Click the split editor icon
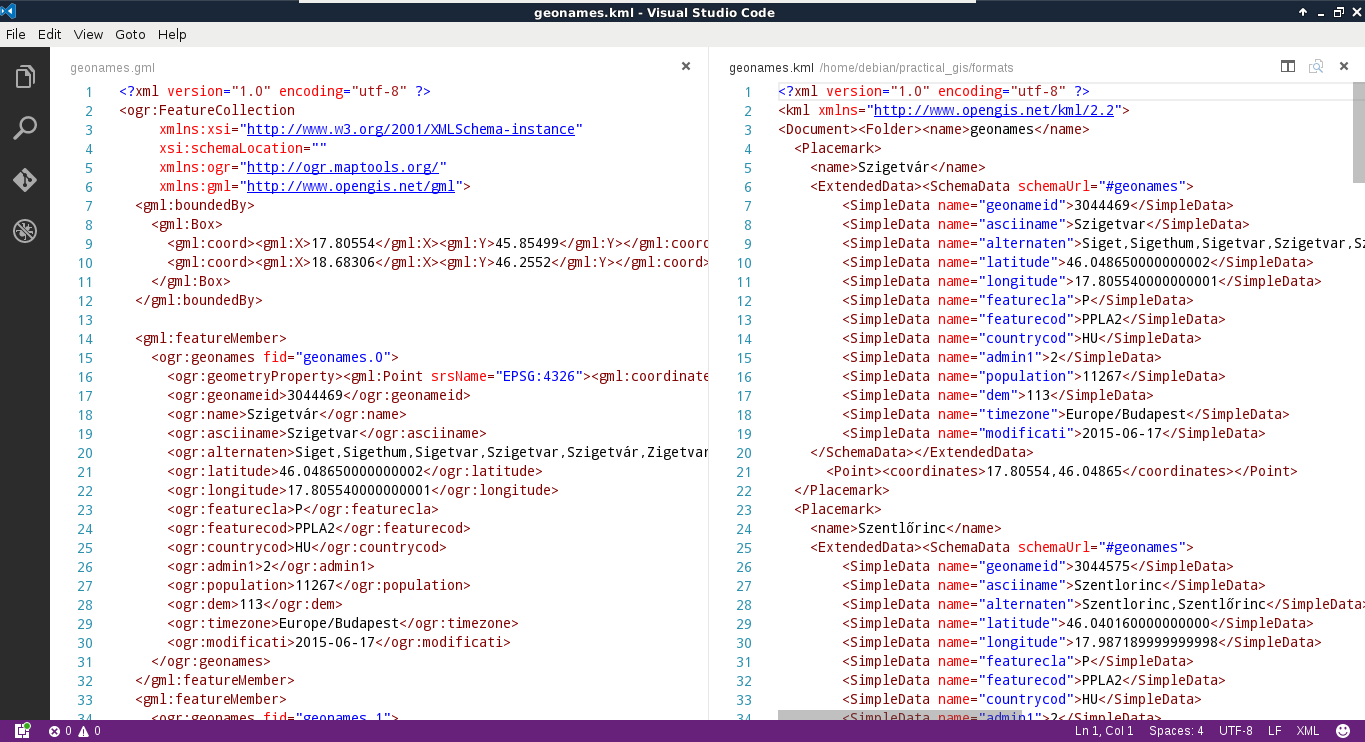1365x742 pixels. coord(1288,67)
